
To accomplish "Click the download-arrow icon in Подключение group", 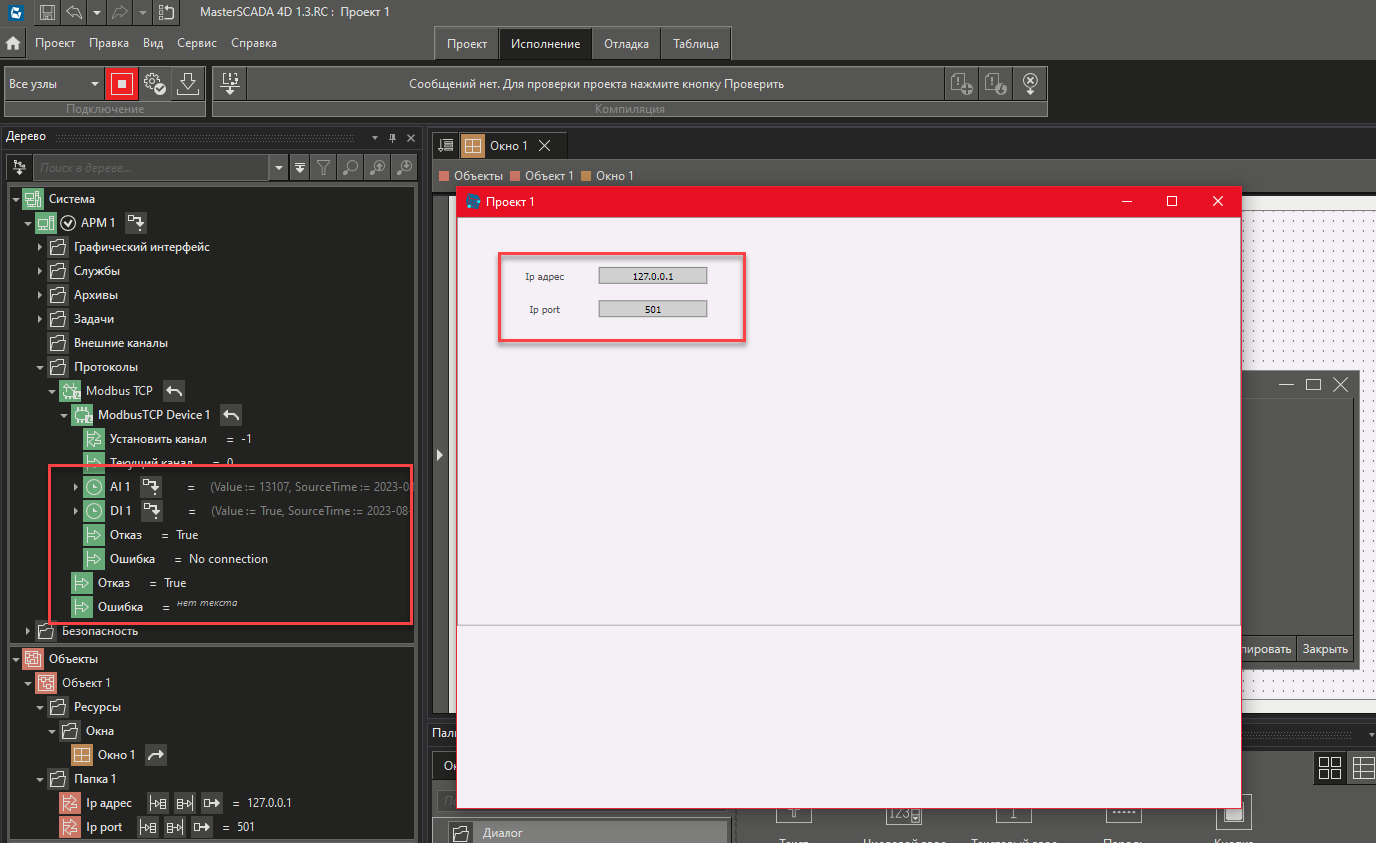I will 188,83.
